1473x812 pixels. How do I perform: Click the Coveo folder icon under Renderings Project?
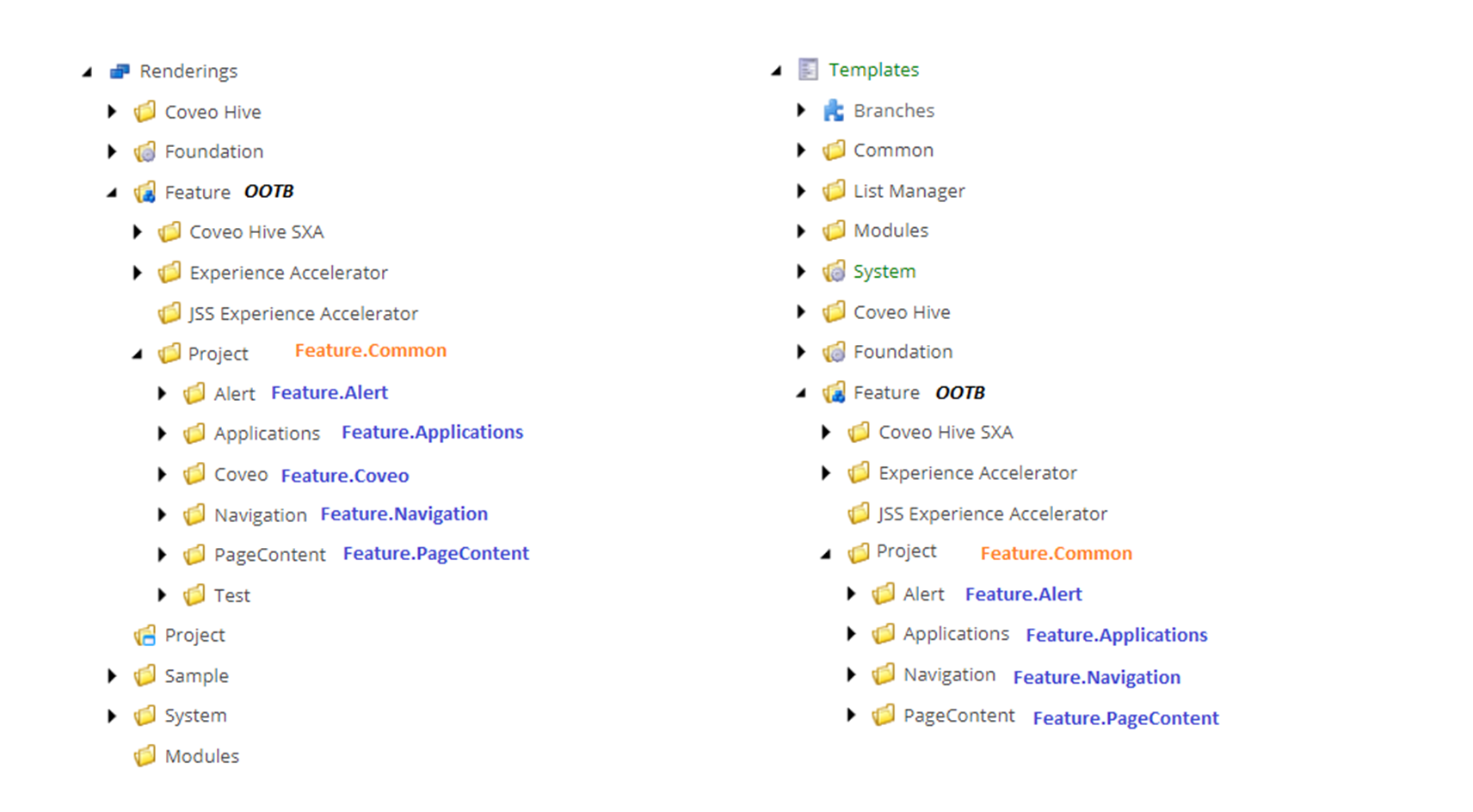point(194,474)
